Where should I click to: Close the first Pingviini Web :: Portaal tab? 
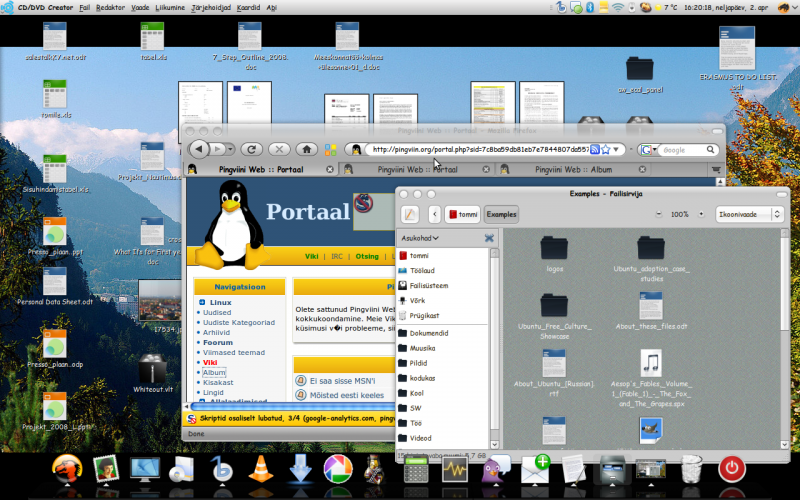[330, 169]
